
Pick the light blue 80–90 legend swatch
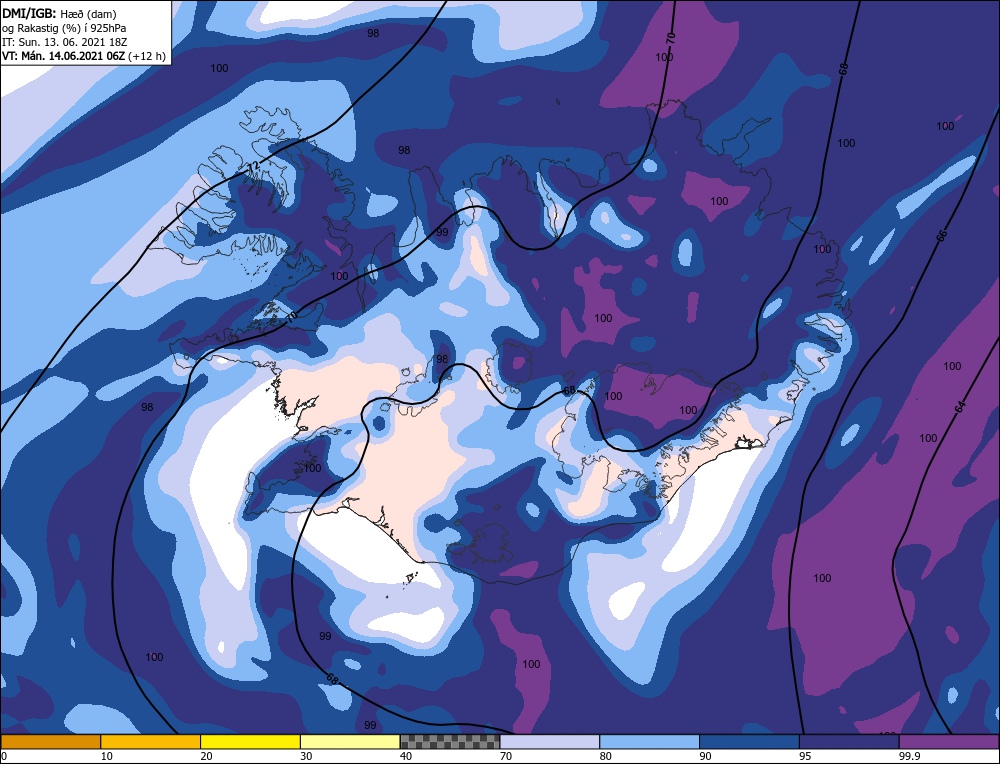pos(649,741)
